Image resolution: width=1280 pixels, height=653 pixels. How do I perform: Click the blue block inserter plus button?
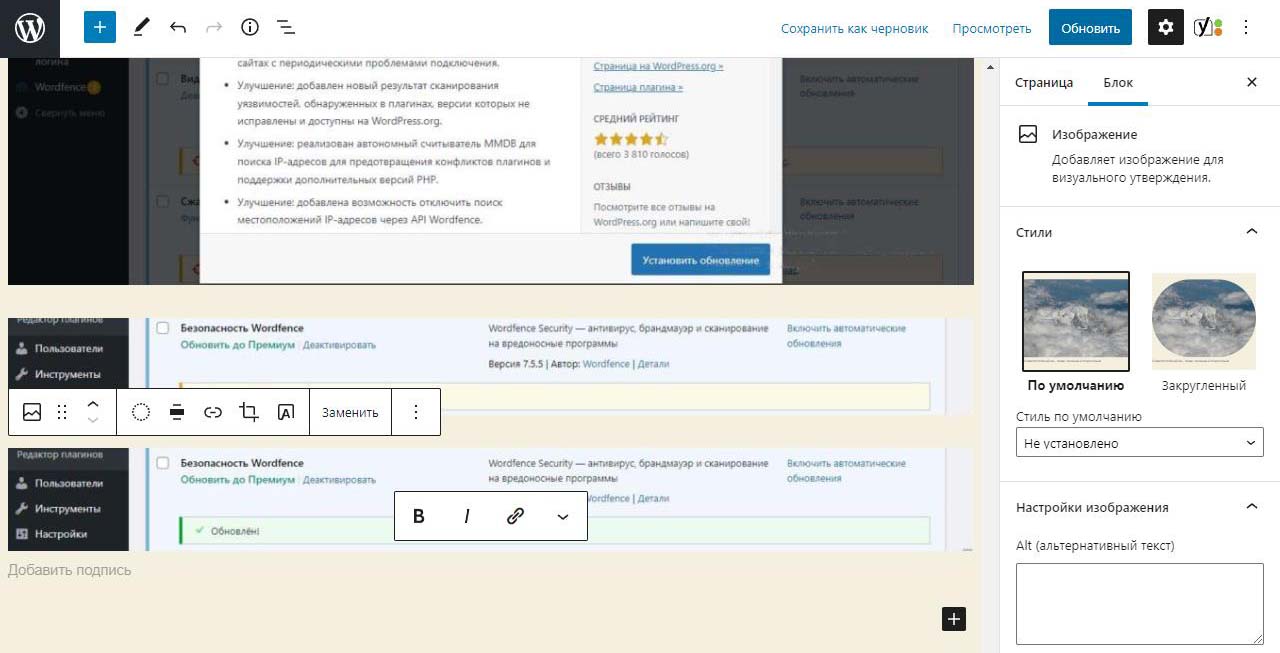[100, 28]
